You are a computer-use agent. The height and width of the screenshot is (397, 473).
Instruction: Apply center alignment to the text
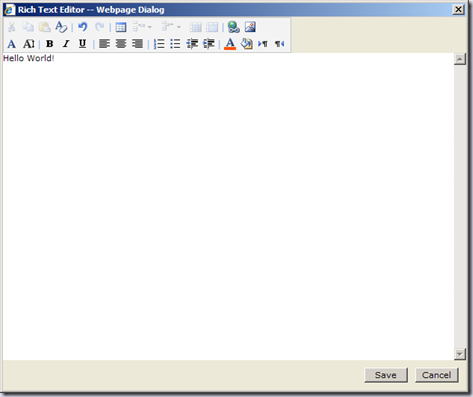point(121,44)
